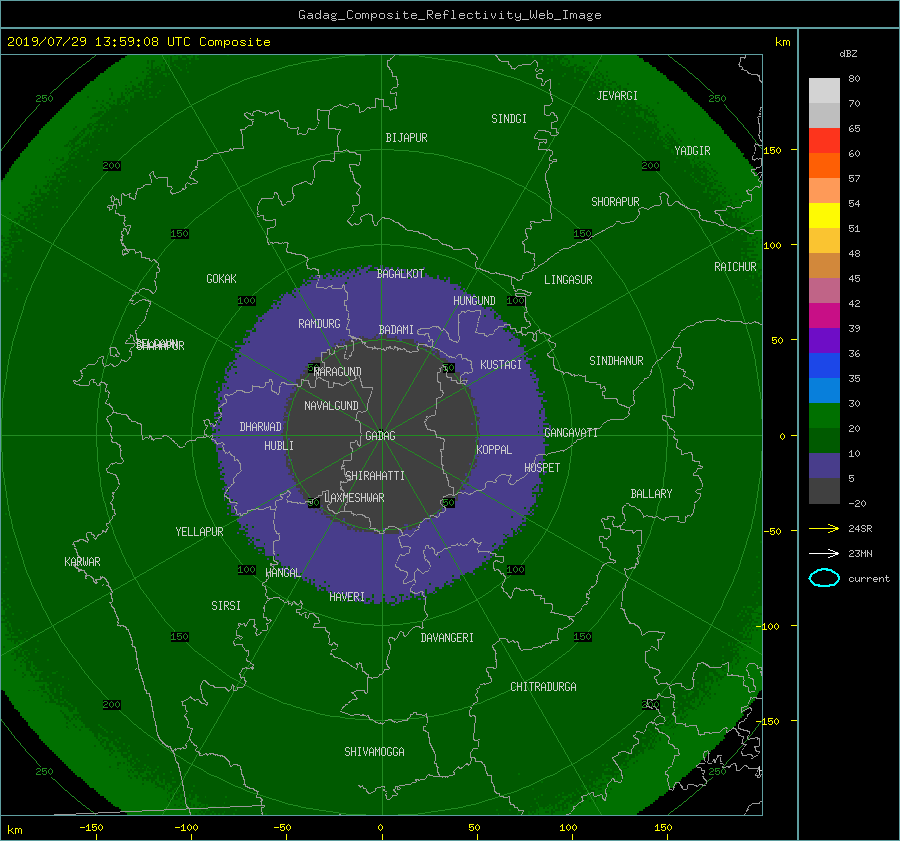Click the 80 value on dBZ scale
The height and width of the screenshot is (841, 900).
[x=854, y=79]
